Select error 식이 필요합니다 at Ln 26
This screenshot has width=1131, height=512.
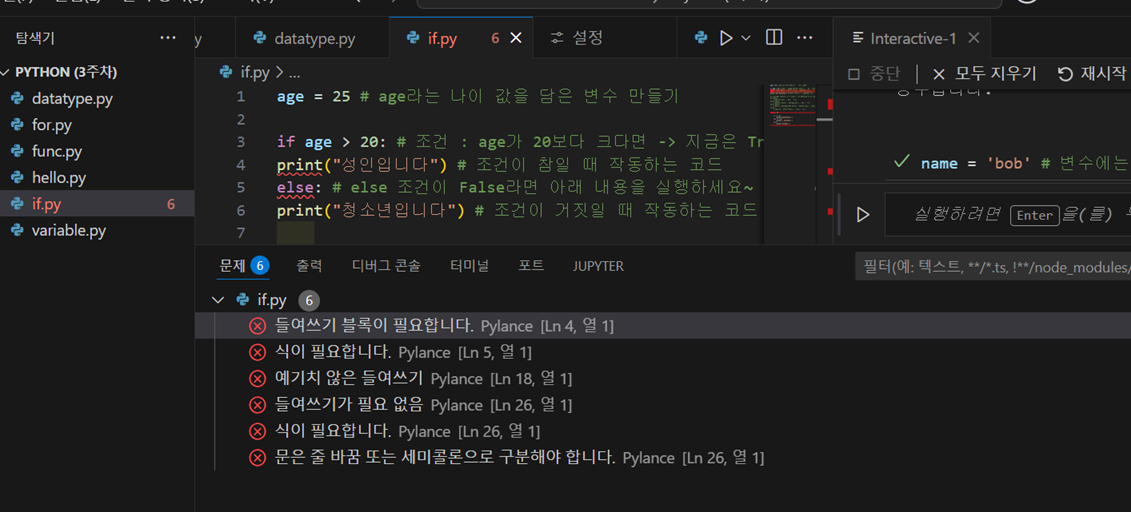point(663,431)
